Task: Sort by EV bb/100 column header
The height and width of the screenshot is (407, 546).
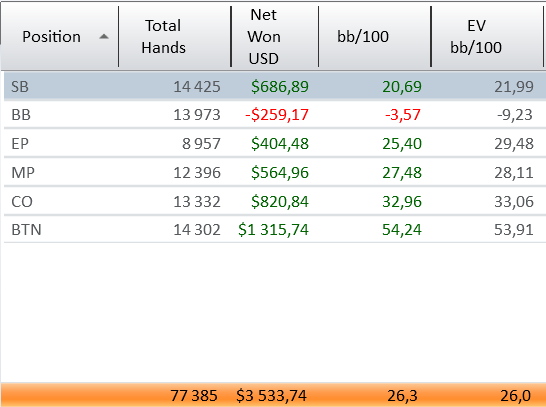Action: point(487,37)
